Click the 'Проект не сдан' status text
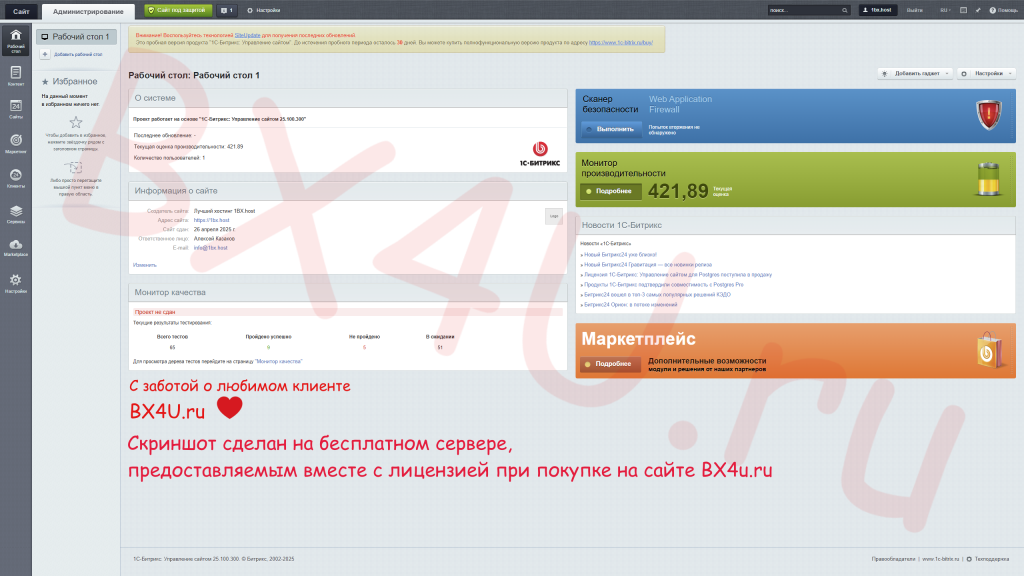 (155, 312)
